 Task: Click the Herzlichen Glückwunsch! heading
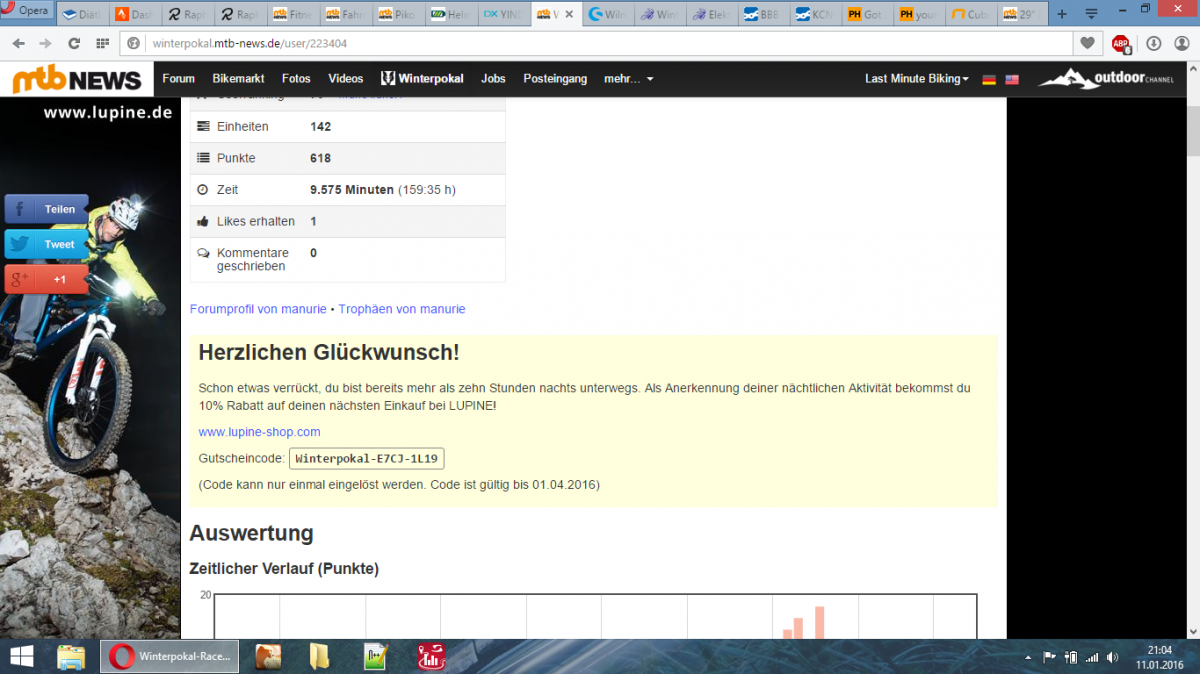[329, 352]
